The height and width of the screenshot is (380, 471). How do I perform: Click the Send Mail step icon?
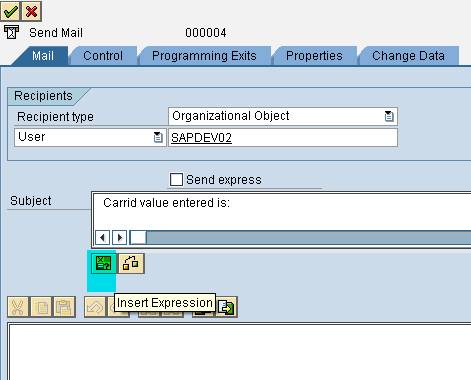12,33
